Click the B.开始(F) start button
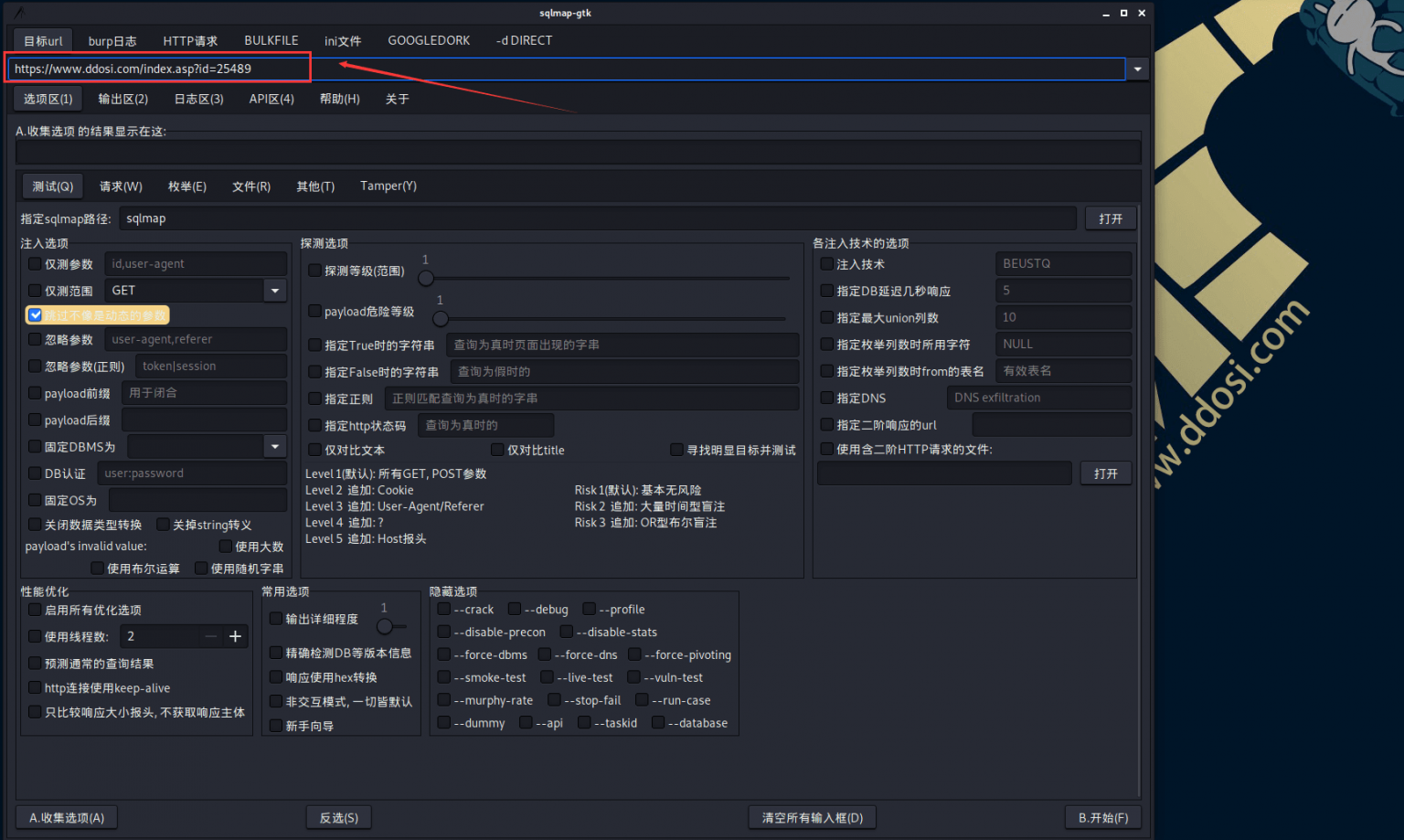This screenshot has width=1404, height=840. (1102, 818)
